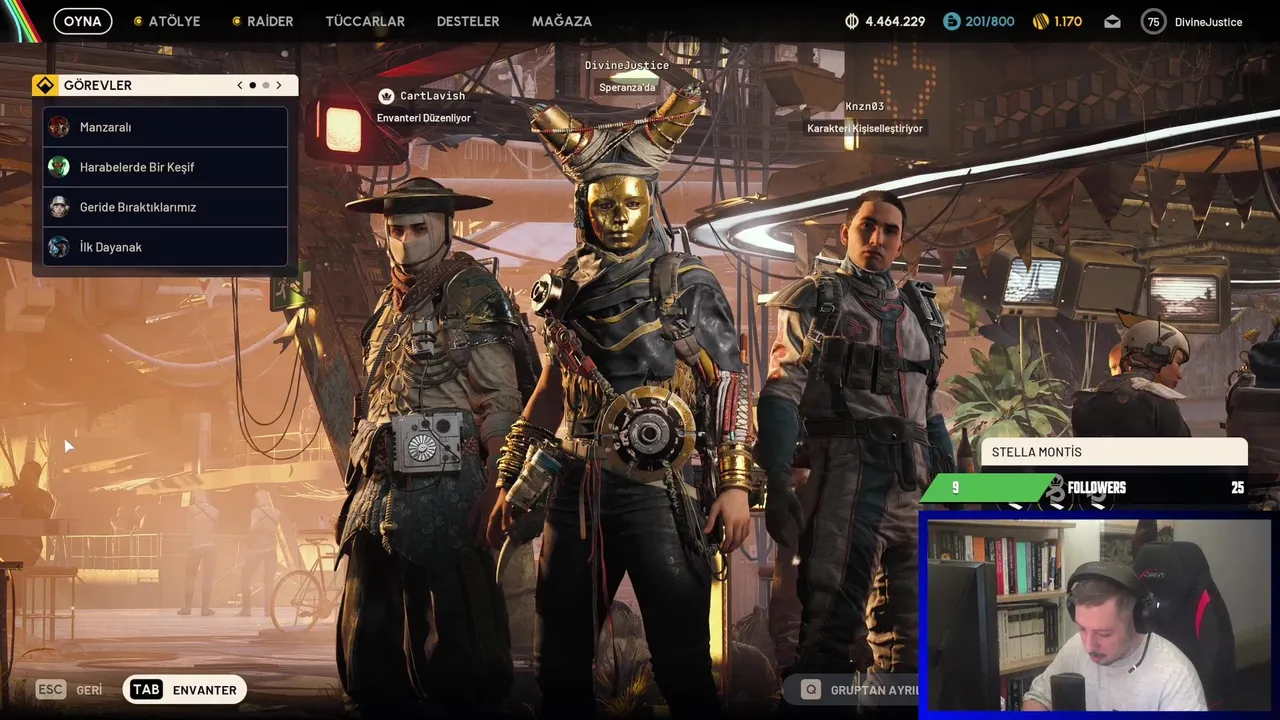Click the Manzaralı quest giver portrait
The width and height of the screenshot is (1280, 720).
(x=59, y=127)
